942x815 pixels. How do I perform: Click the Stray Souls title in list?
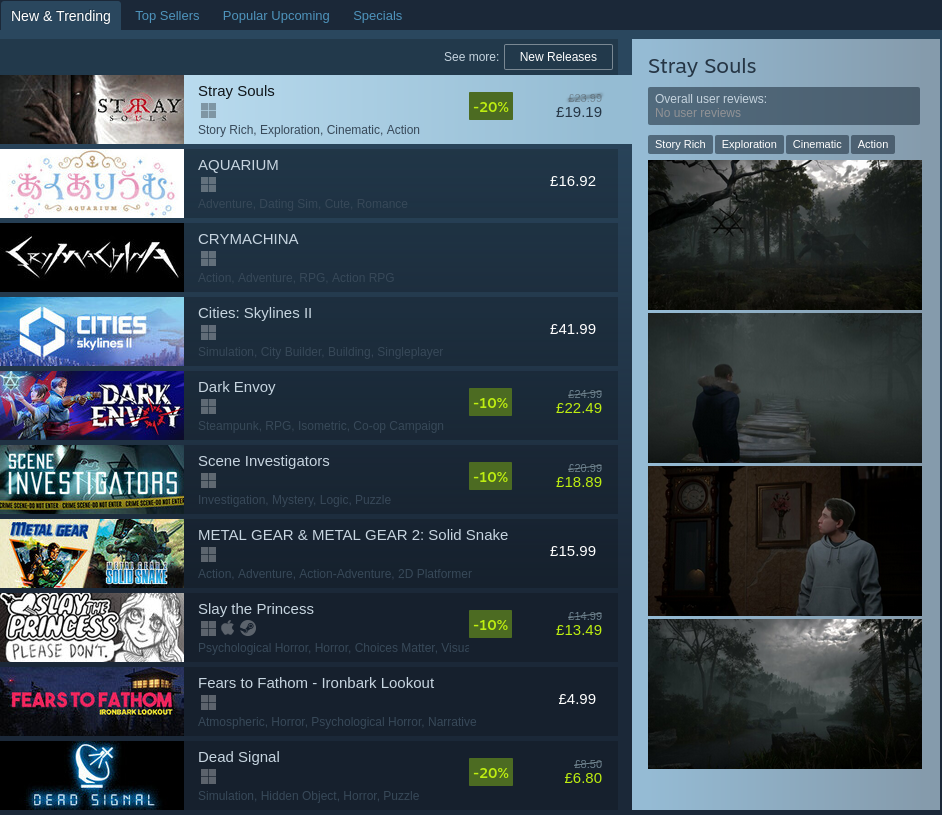236,91
